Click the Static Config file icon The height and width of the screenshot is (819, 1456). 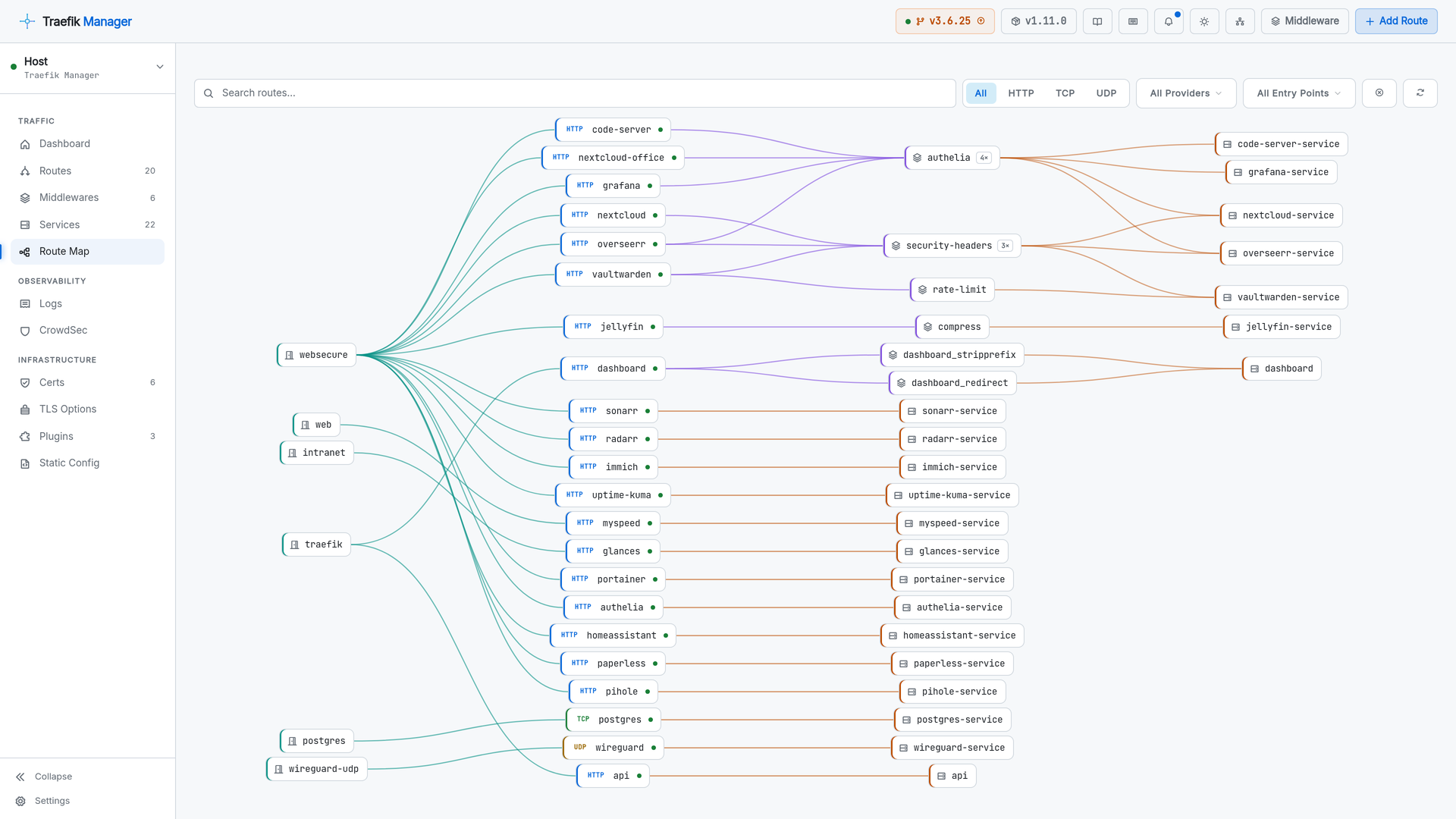25,463
